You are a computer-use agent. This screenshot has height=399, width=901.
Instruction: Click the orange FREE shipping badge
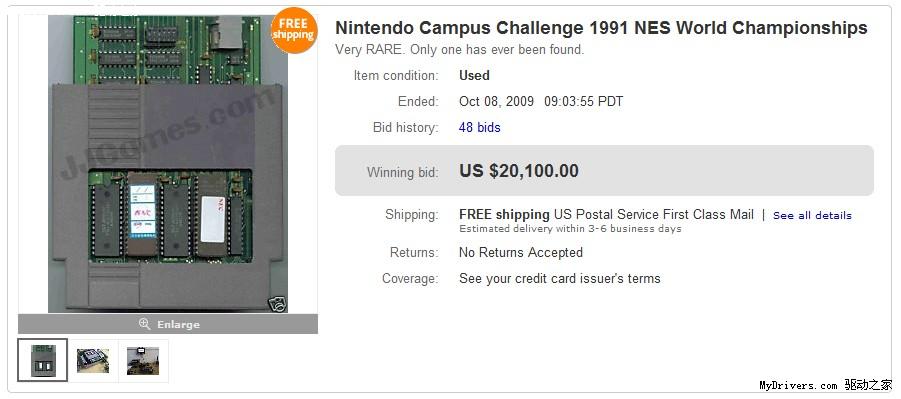[x=294, y=30]
